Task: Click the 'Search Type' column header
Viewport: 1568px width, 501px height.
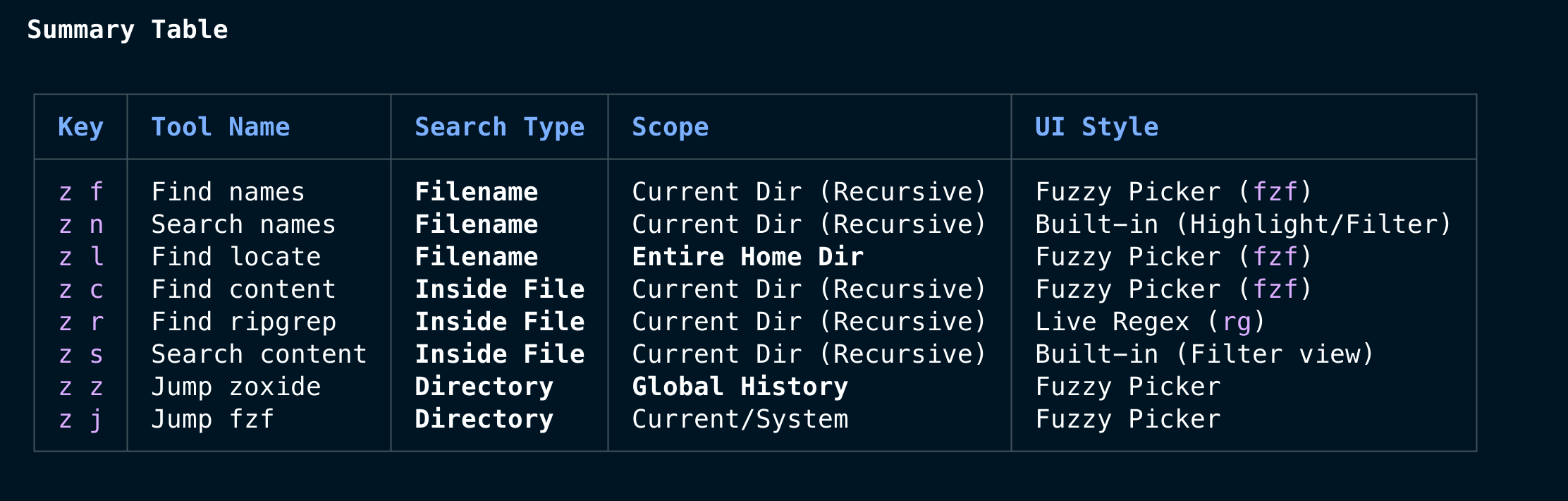Action: click(x=500, y=127)
